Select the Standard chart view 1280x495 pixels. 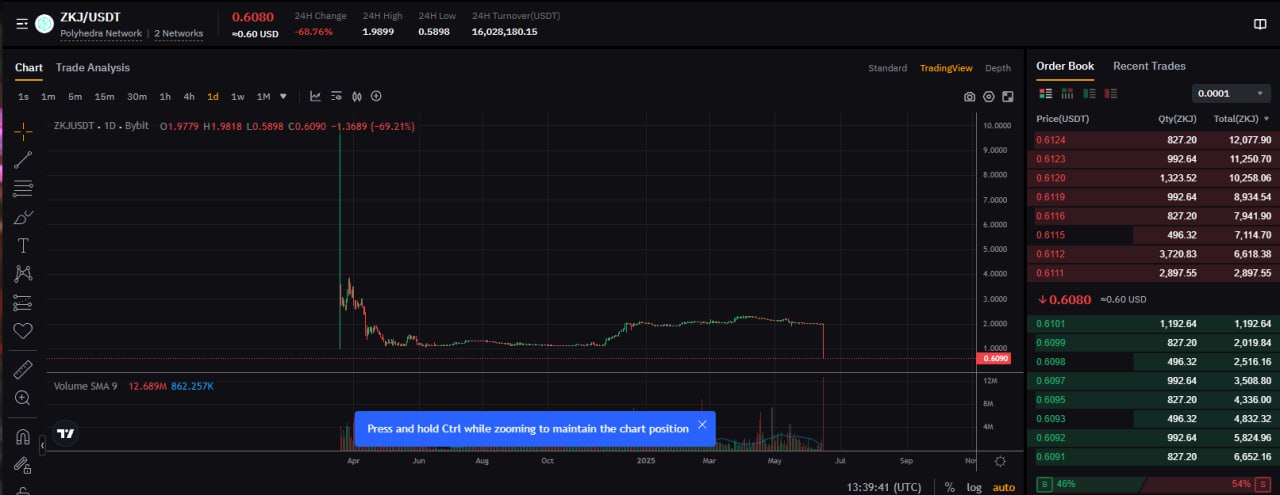tap(888, 68)
